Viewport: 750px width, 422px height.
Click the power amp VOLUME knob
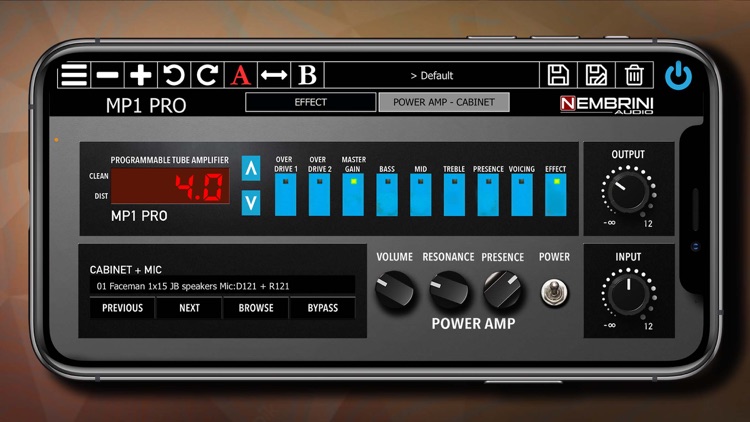point(395,290)
